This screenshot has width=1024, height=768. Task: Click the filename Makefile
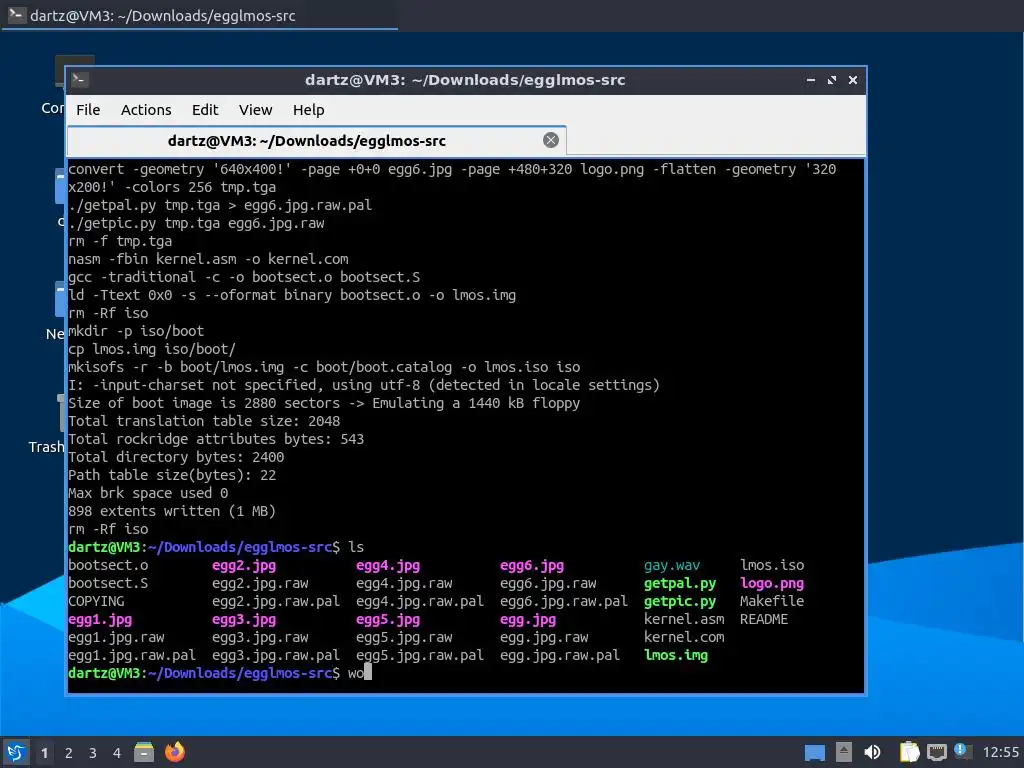pos(772,601)
